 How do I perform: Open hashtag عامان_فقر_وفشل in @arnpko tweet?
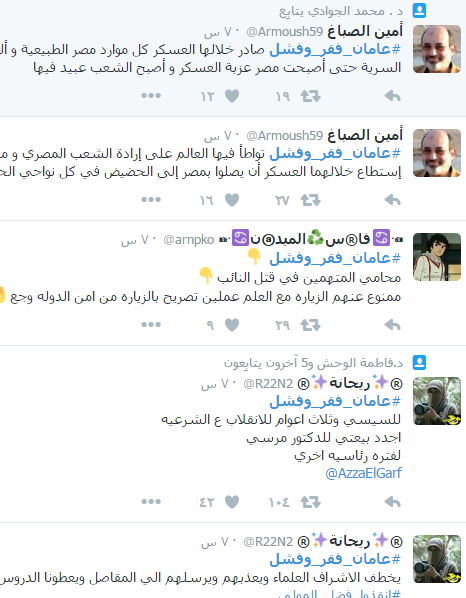tap(335, 258)
